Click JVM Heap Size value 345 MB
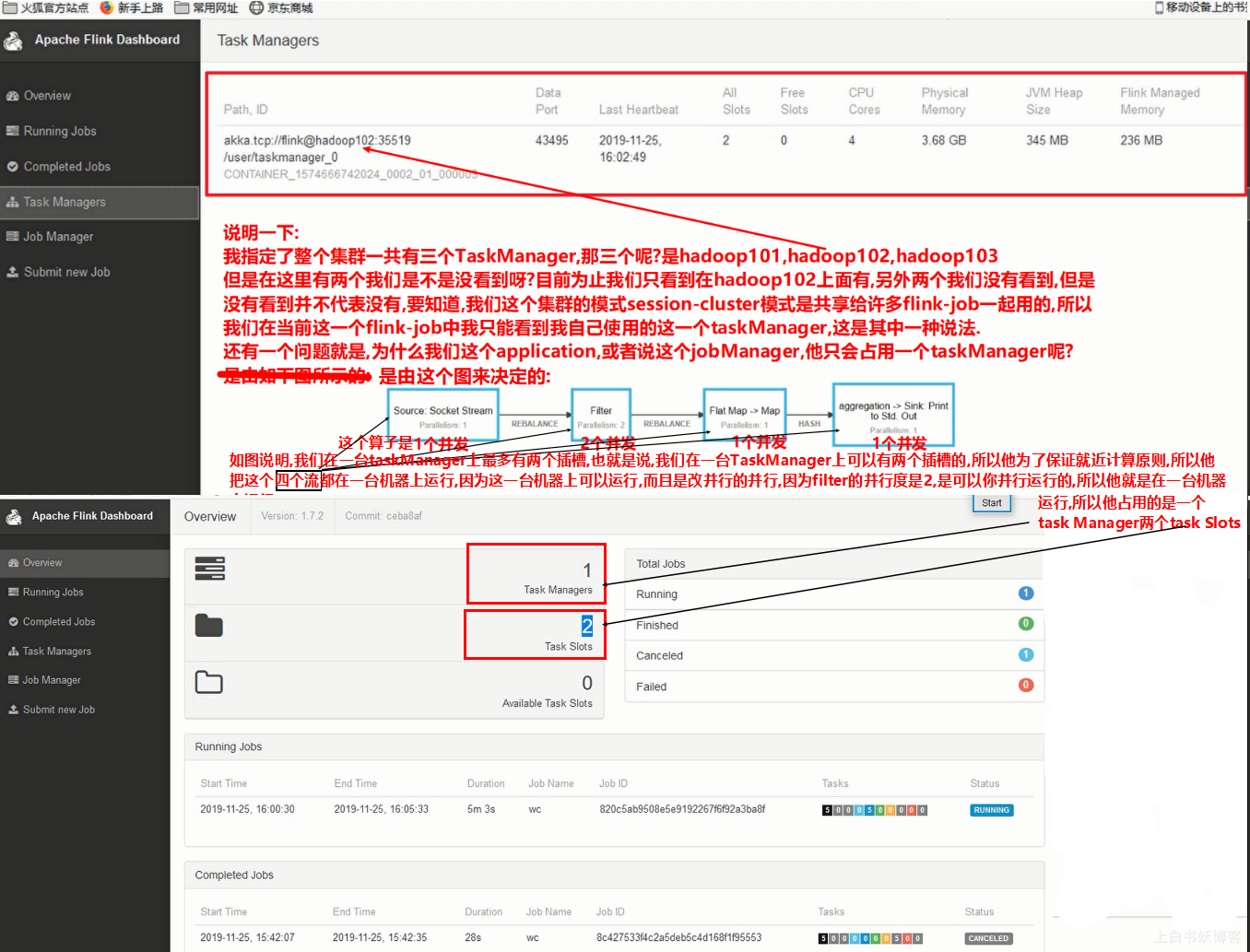This screenshot has width=1250, height=952. 1047,140
